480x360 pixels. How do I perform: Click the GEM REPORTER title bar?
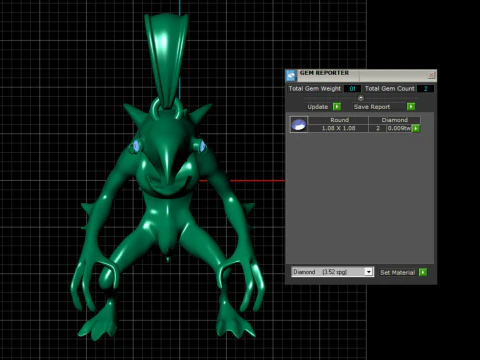(361, 76)
